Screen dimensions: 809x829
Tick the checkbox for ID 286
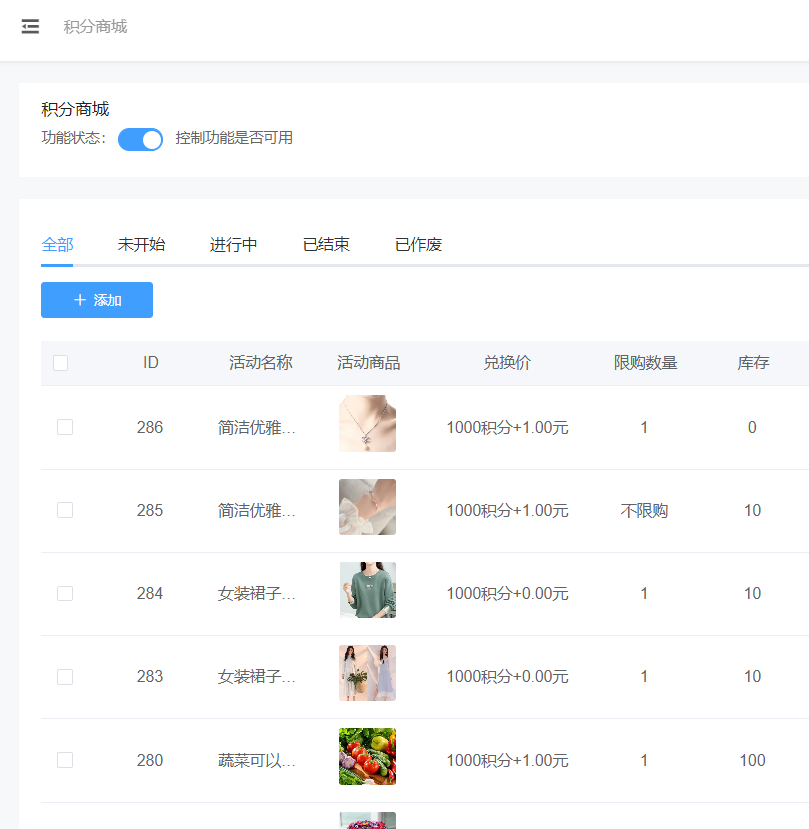click(65, 427)
